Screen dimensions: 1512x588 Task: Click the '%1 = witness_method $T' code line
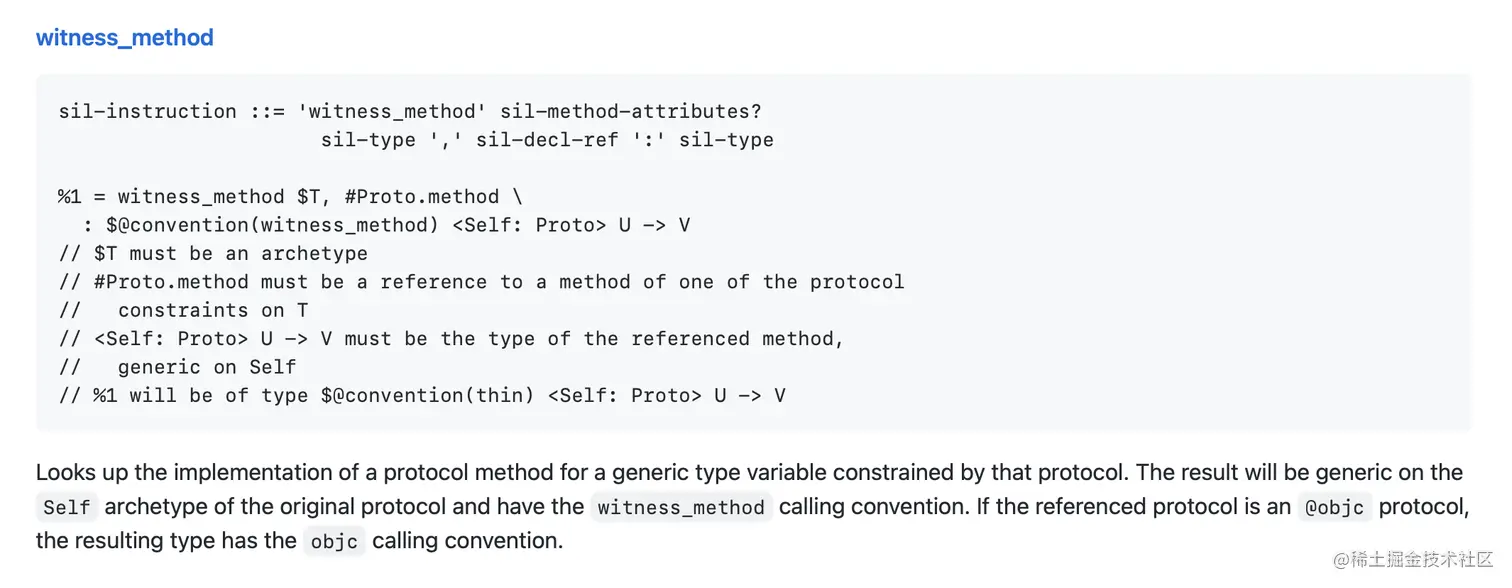click(290, 197)
